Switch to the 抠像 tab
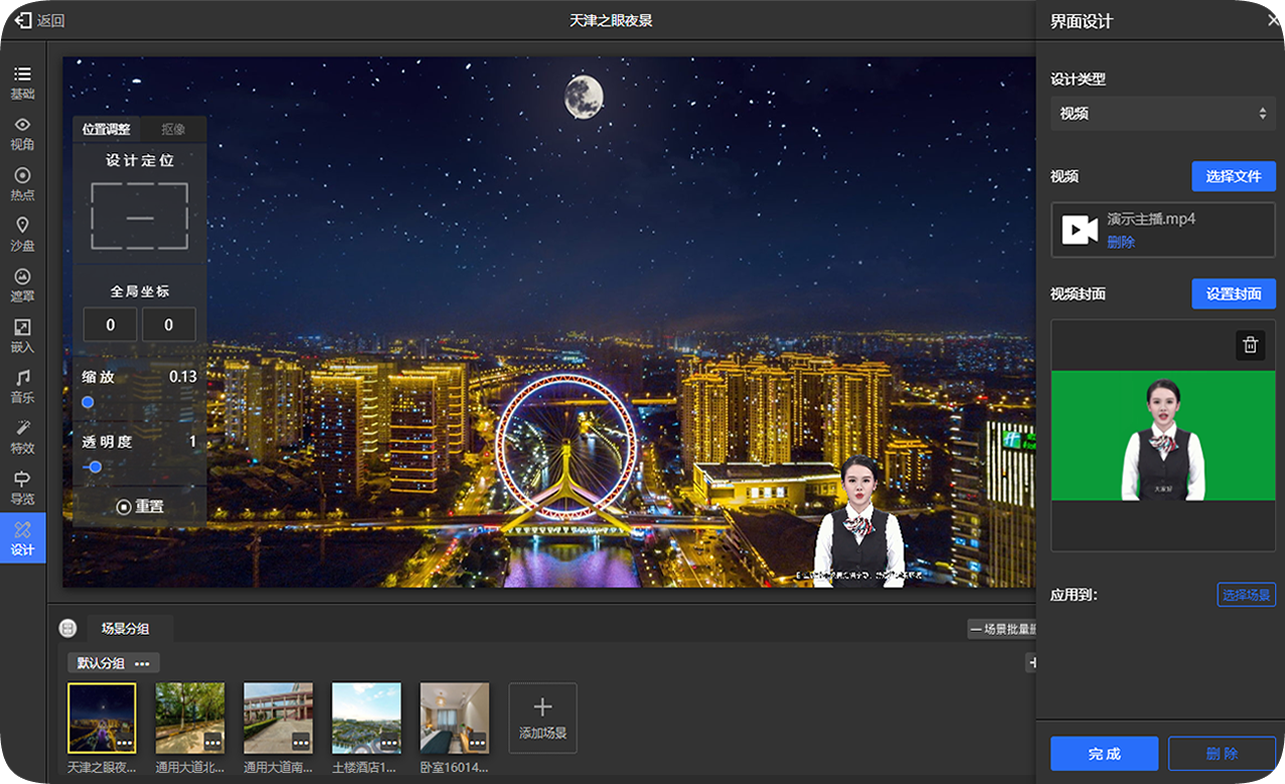 tap(173, 129)
